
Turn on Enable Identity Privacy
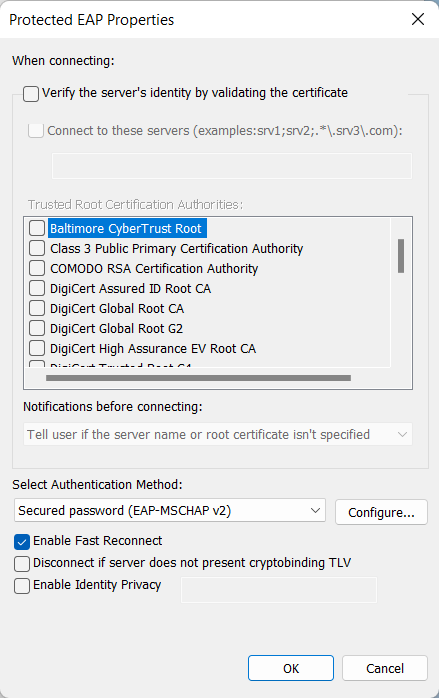(x=22, y=586)
